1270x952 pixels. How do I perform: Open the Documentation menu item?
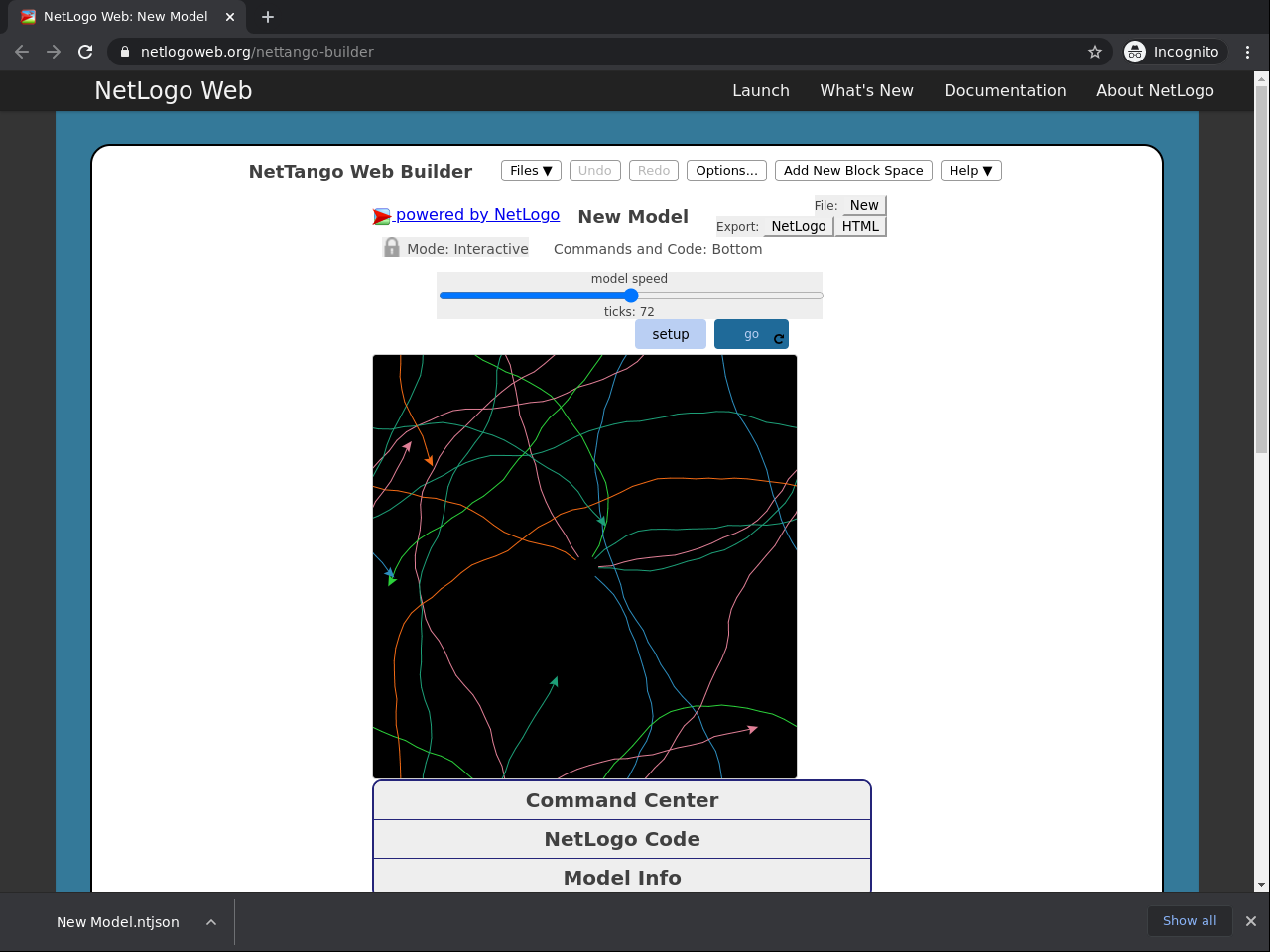point(1004,90)
